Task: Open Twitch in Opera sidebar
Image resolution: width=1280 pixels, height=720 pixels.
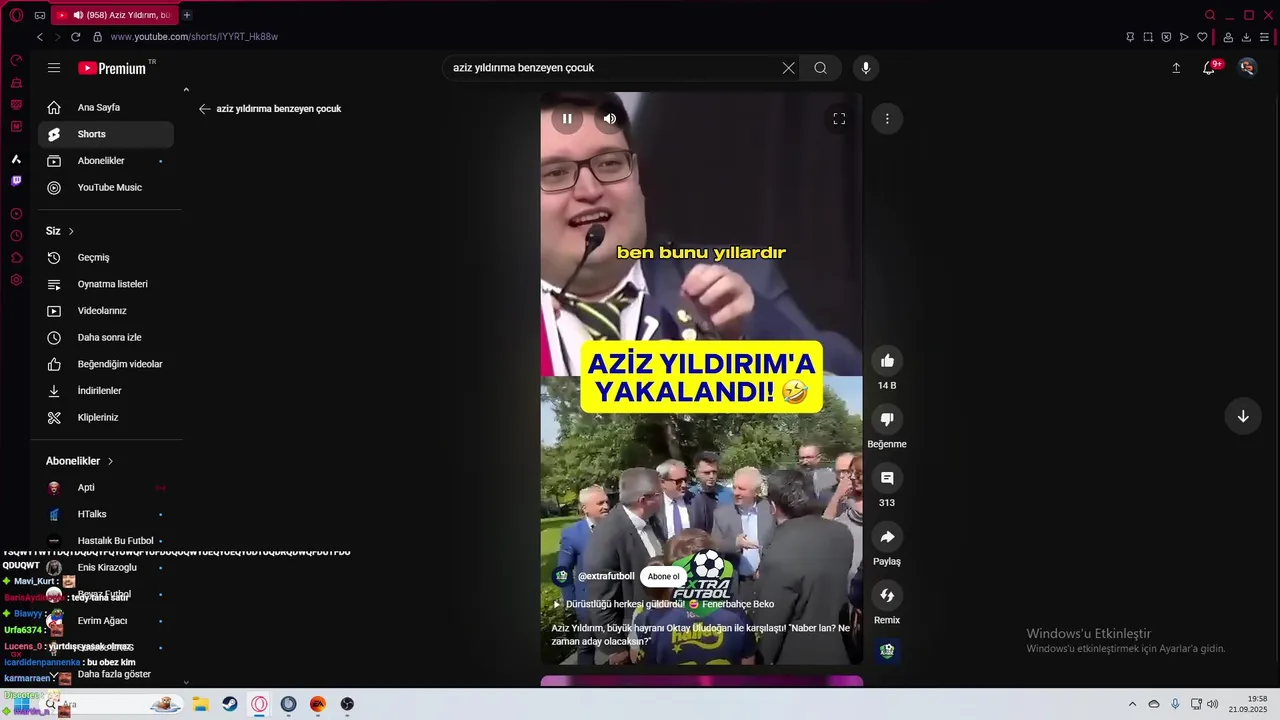Action: click(16, 181)
